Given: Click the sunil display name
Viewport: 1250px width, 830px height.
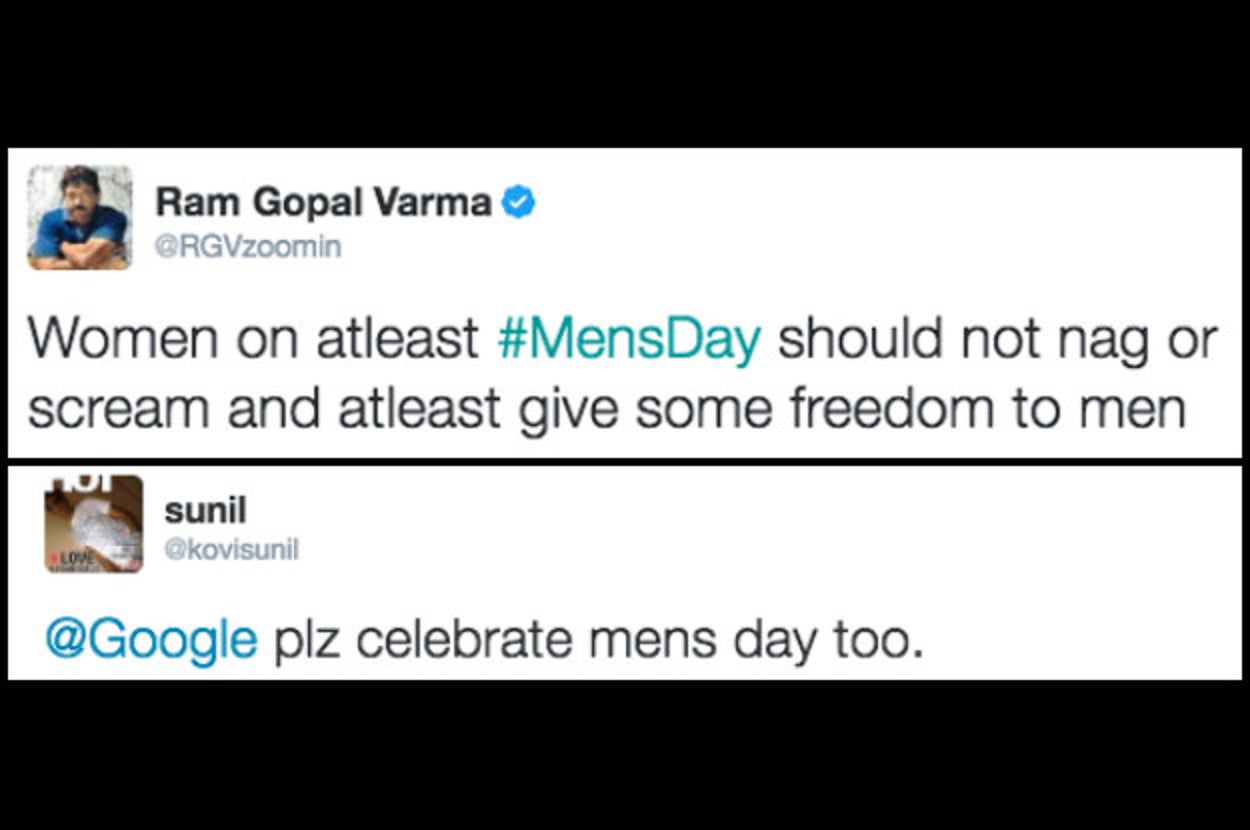Looking at the screenshot, I should 205,511.
